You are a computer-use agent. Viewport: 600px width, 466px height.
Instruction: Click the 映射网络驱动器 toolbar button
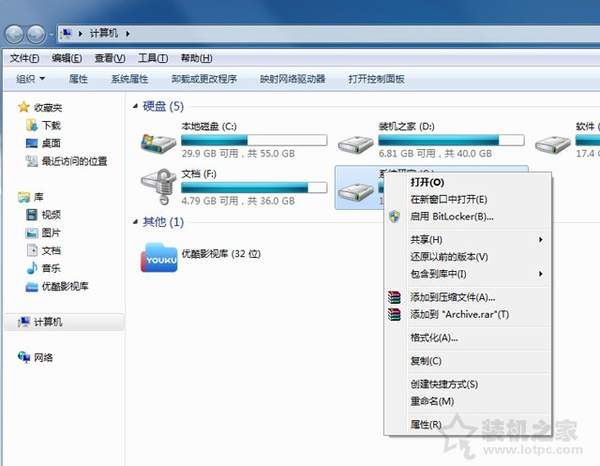click(293, 79)
